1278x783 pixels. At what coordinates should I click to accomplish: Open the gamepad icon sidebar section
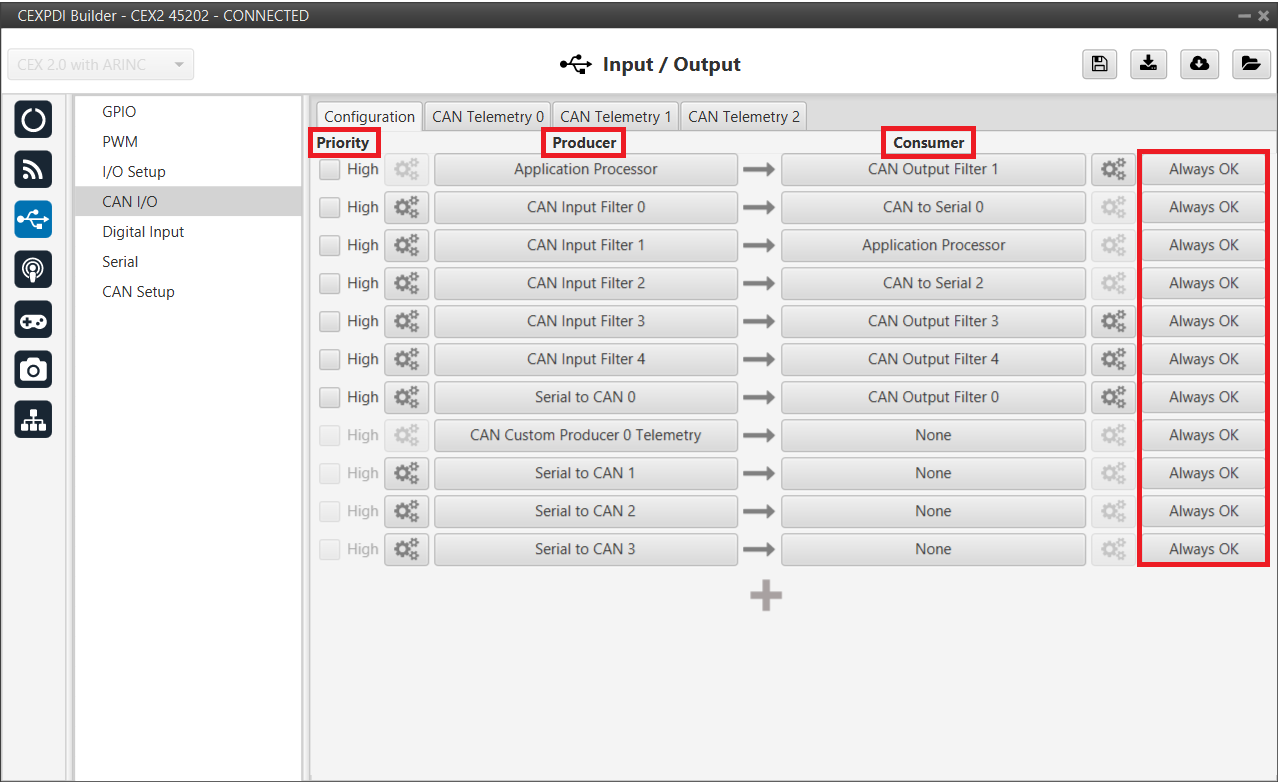pos(33,320)
